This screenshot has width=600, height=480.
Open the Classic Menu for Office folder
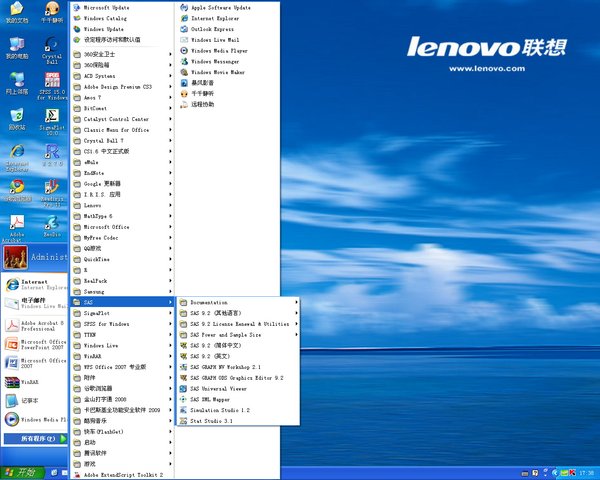[122, 130]
